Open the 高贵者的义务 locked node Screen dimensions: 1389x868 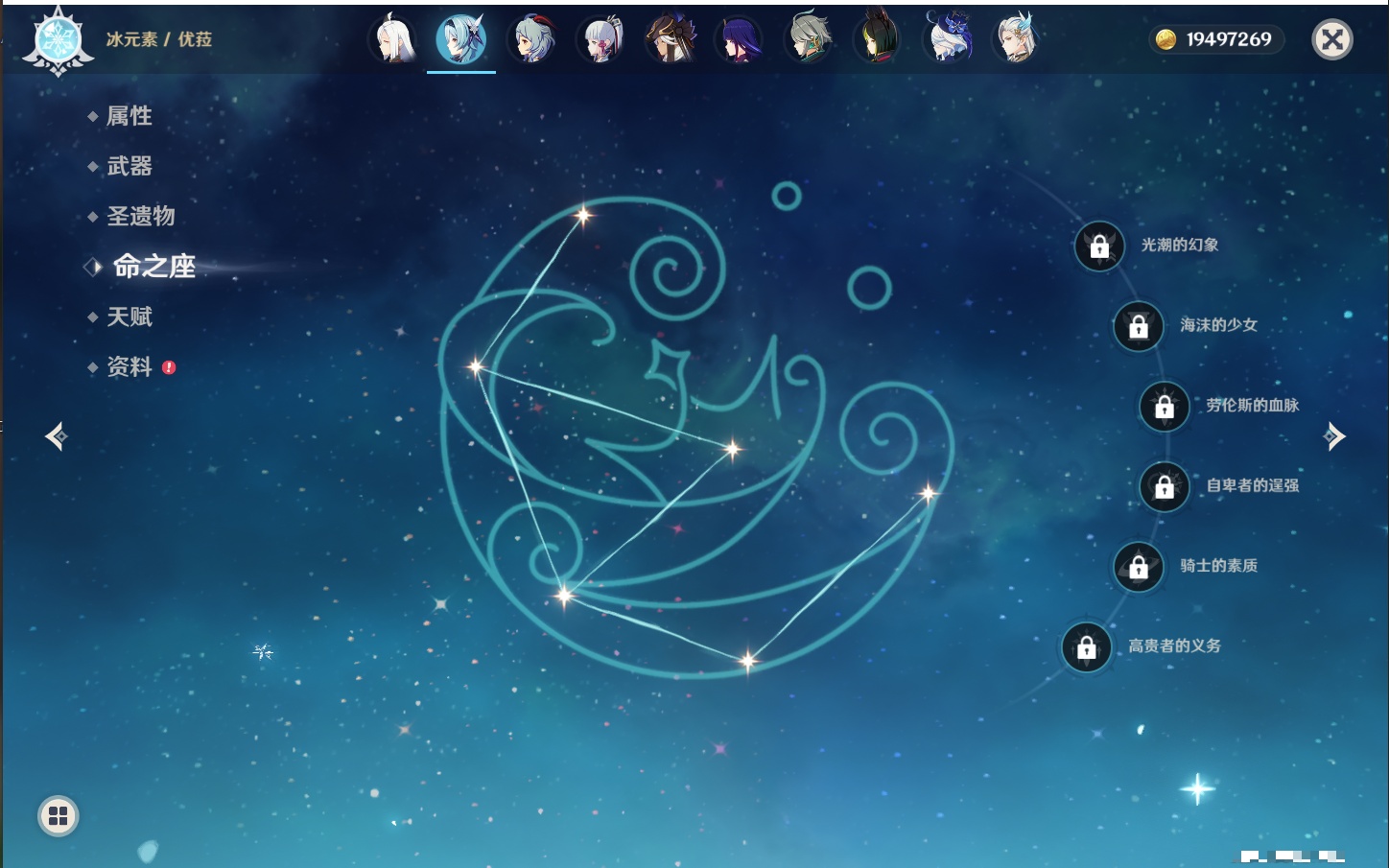click(1087, 647)
